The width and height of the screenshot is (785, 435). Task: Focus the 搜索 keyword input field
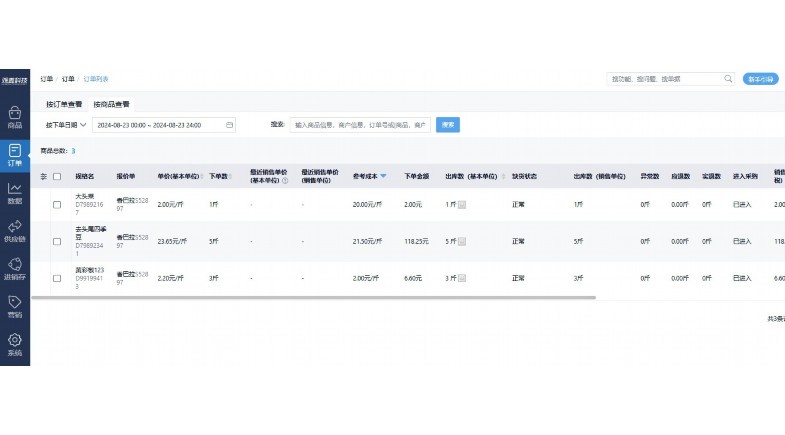(x=360, y=125)
